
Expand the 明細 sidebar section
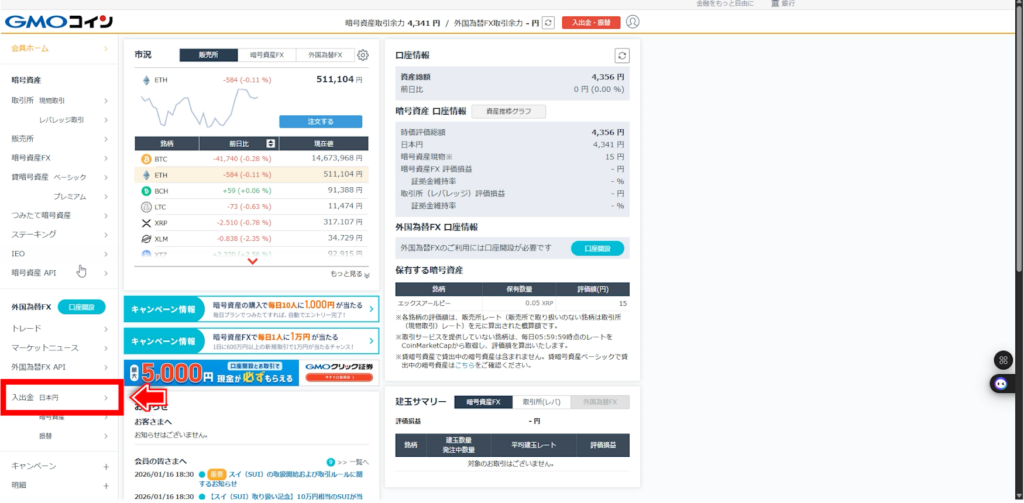click(106, 485)
